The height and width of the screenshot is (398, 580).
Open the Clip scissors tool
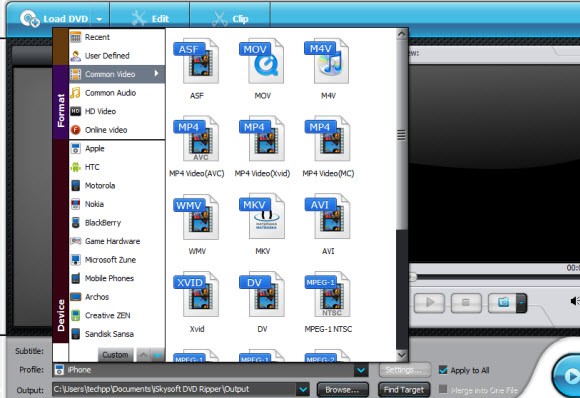click(230, 18)
